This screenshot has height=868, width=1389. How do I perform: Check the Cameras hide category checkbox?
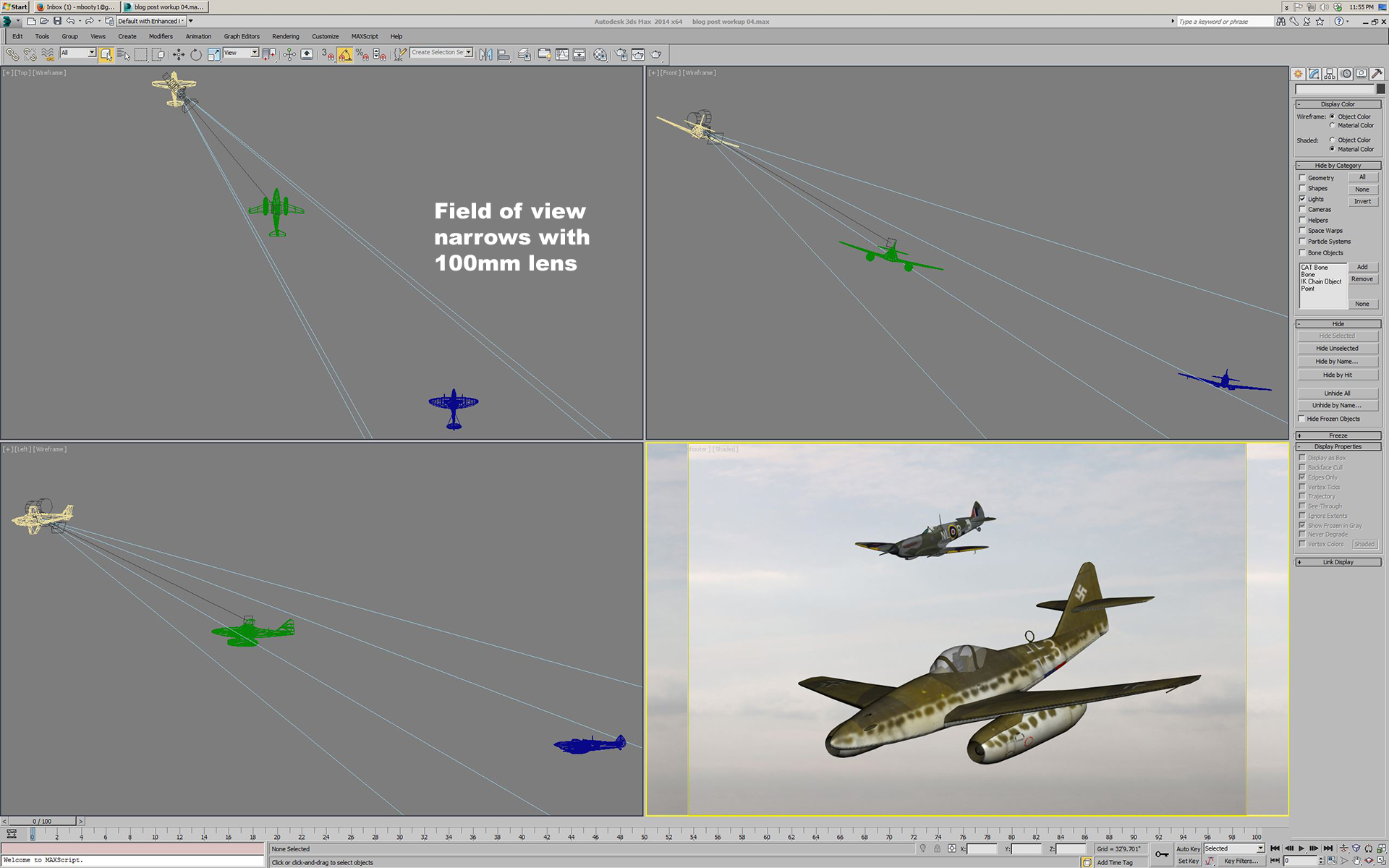(1302, 209)
